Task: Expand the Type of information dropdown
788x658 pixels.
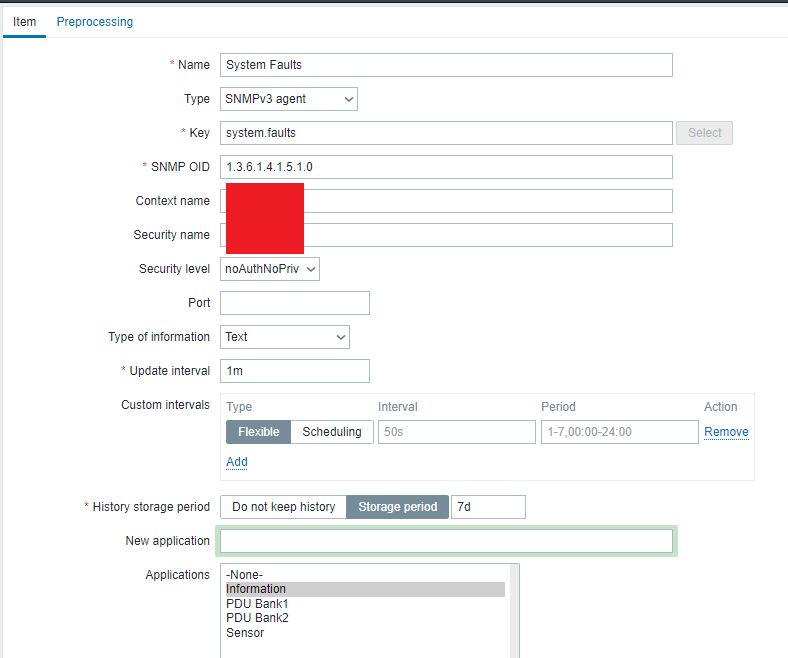Action: point(284,337)
